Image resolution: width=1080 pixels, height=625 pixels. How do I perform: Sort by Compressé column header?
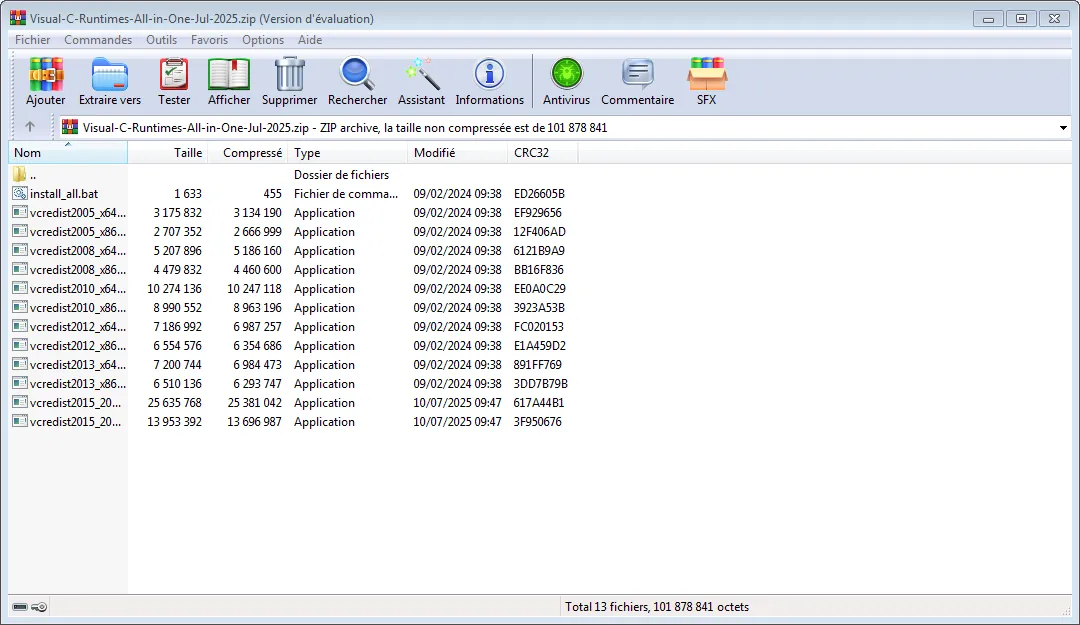tap(248, 152)
